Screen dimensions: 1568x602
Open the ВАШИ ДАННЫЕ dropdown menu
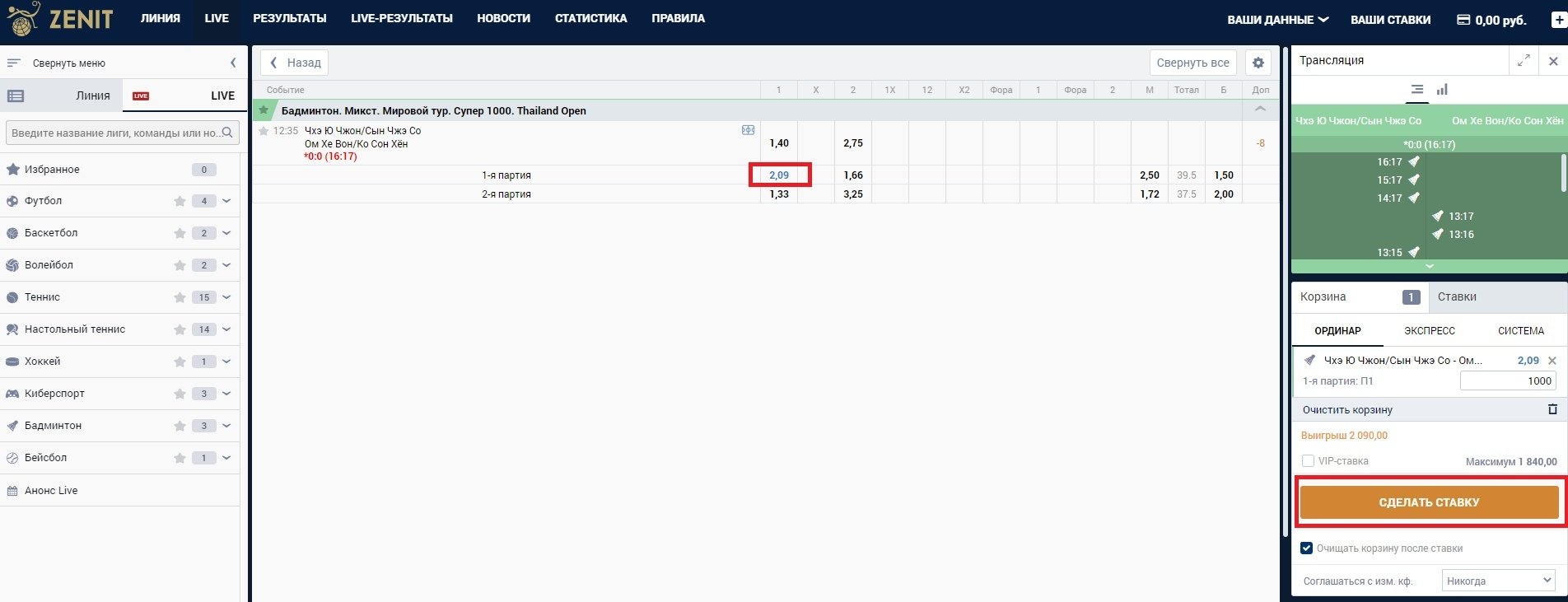1277,20
